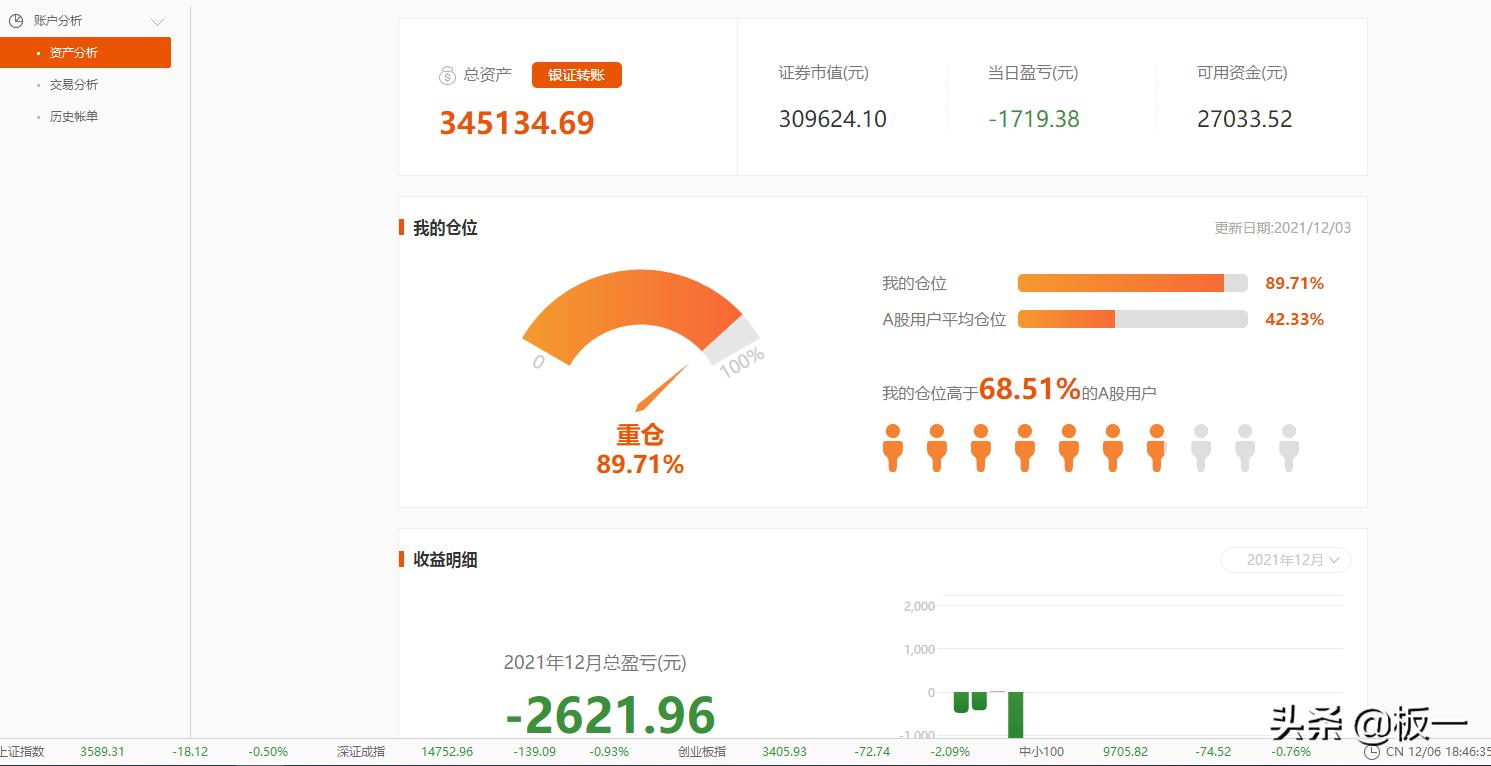Click the -139.09 change value
1491x766 pixels.
pos(535,752)
